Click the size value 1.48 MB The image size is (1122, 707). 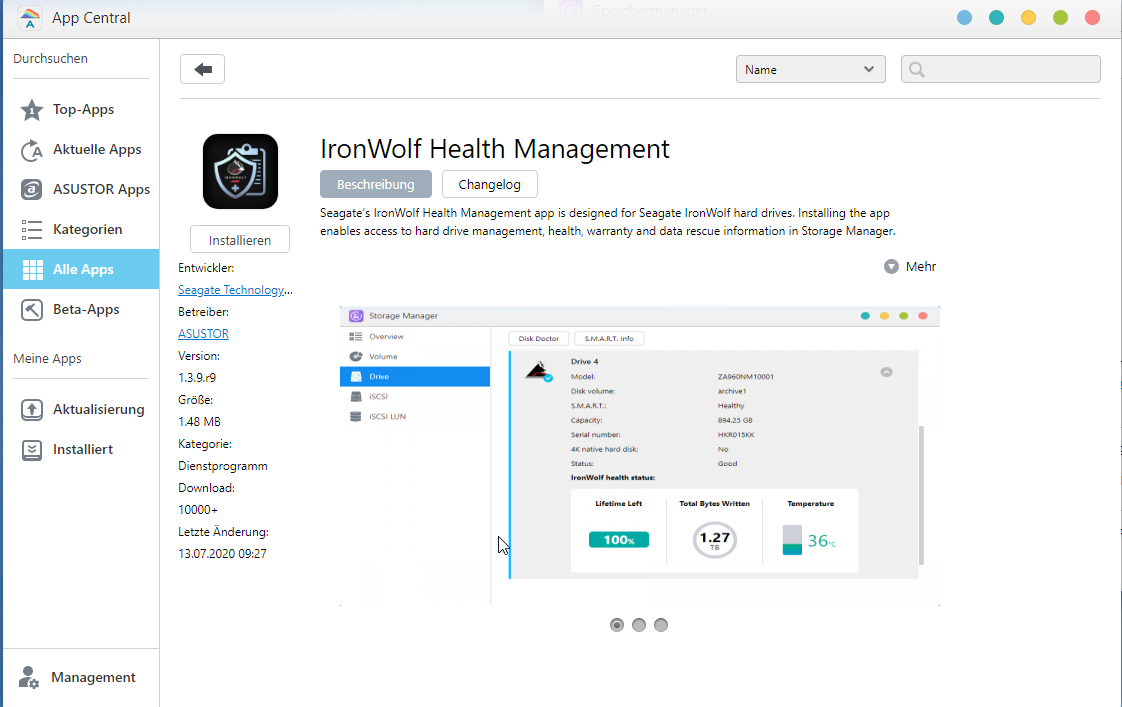coord(200,421)
